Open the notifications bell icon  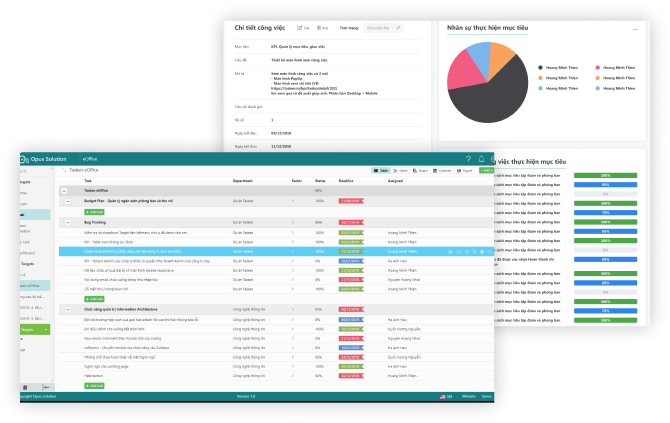coord(481,159)
